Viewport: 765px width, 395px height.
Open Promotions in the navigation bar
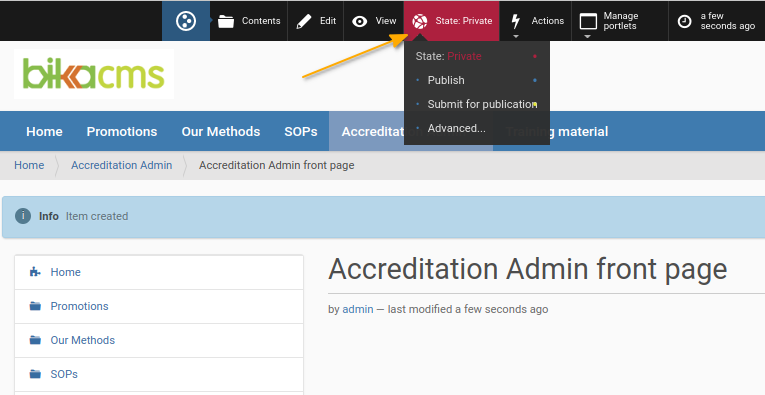click(122, 131)
